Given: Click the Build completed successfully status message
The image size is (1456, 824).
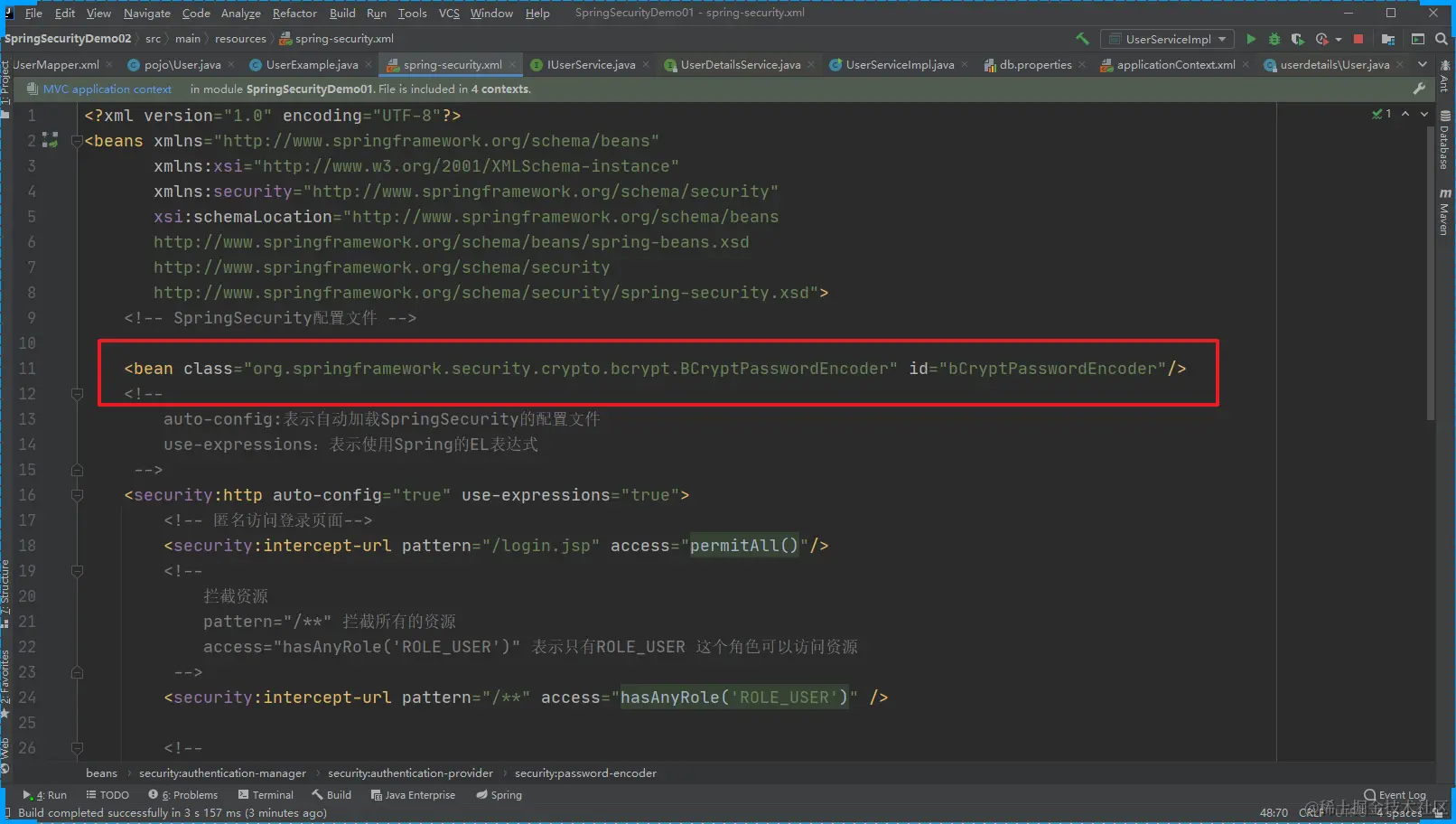Looking at the screenshot, I should [x=173, y=813].
